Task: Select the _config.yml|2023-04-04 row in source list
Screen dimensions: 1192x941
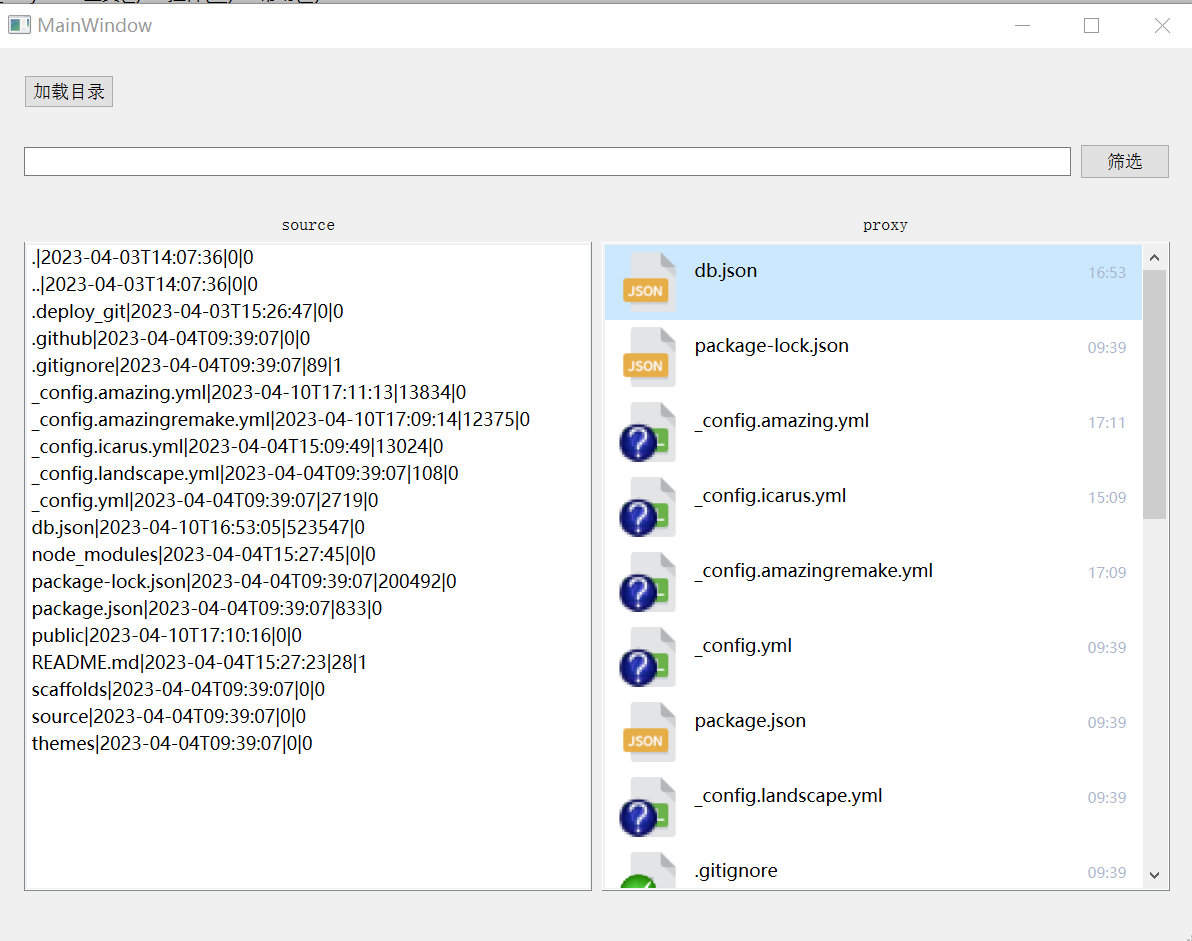Action: click(308, 500)
